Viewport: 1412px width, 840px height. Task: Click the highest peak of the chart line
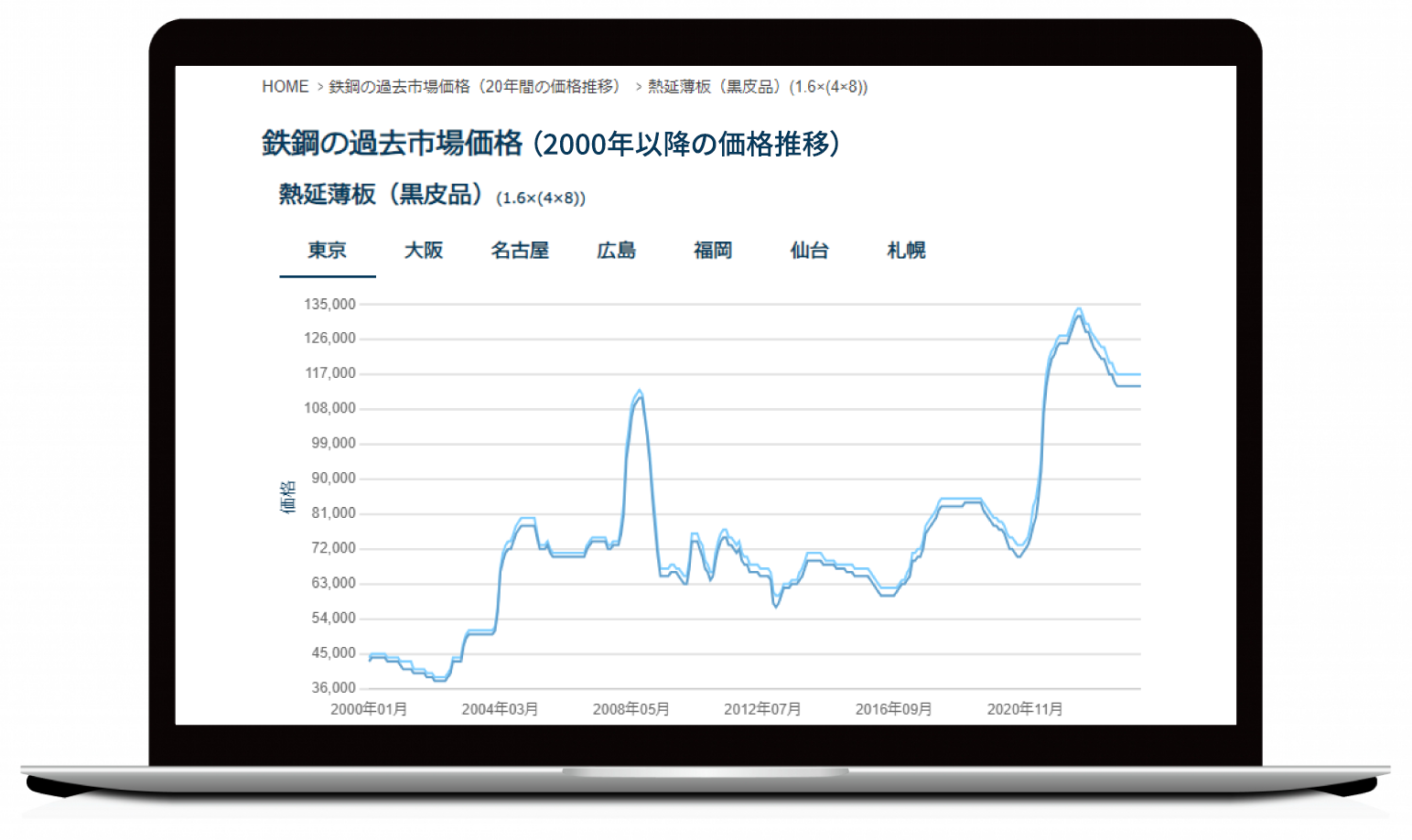[1079, 310]
